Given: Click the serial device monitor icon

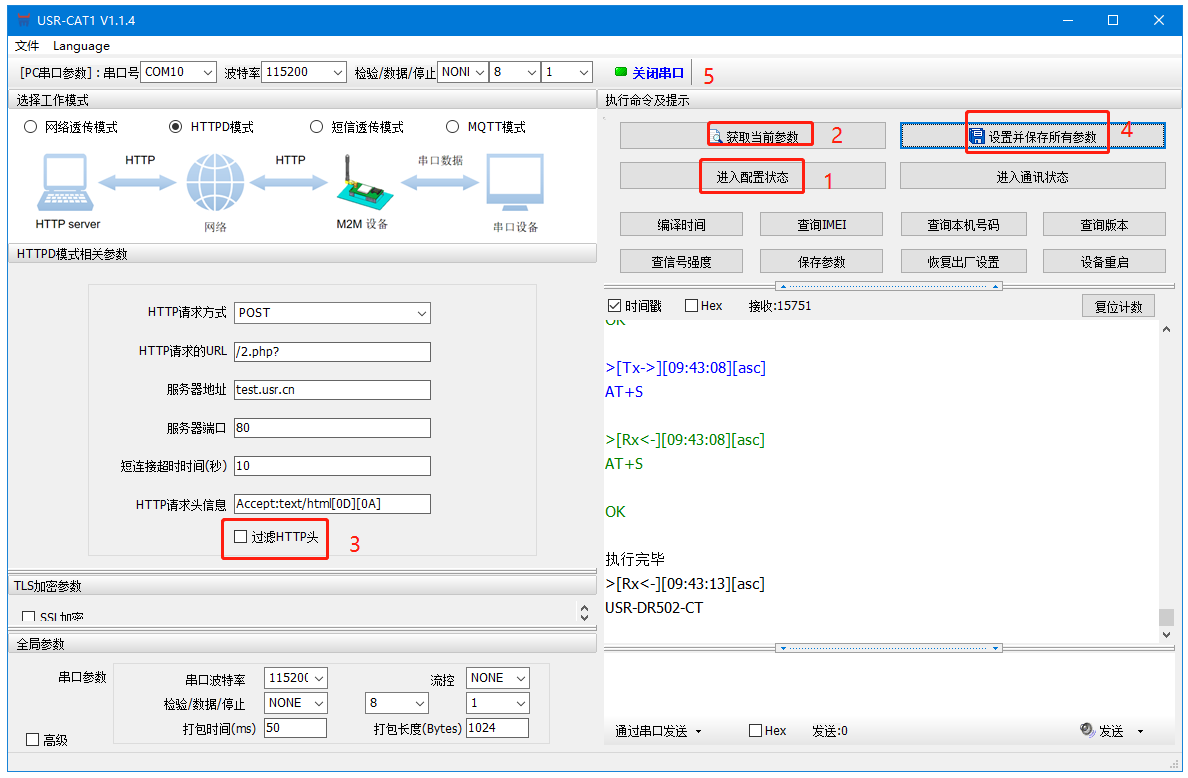Looking at the screenshot, I should point(515,184).
